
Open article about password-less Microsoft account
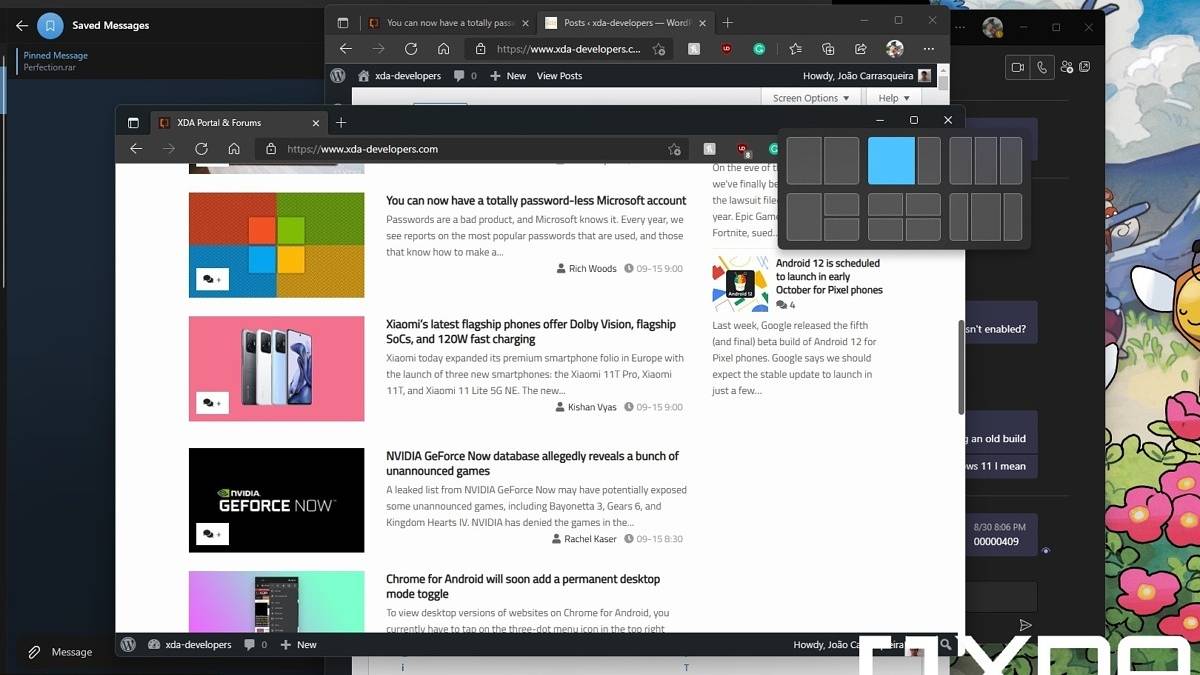coord(536,201)
